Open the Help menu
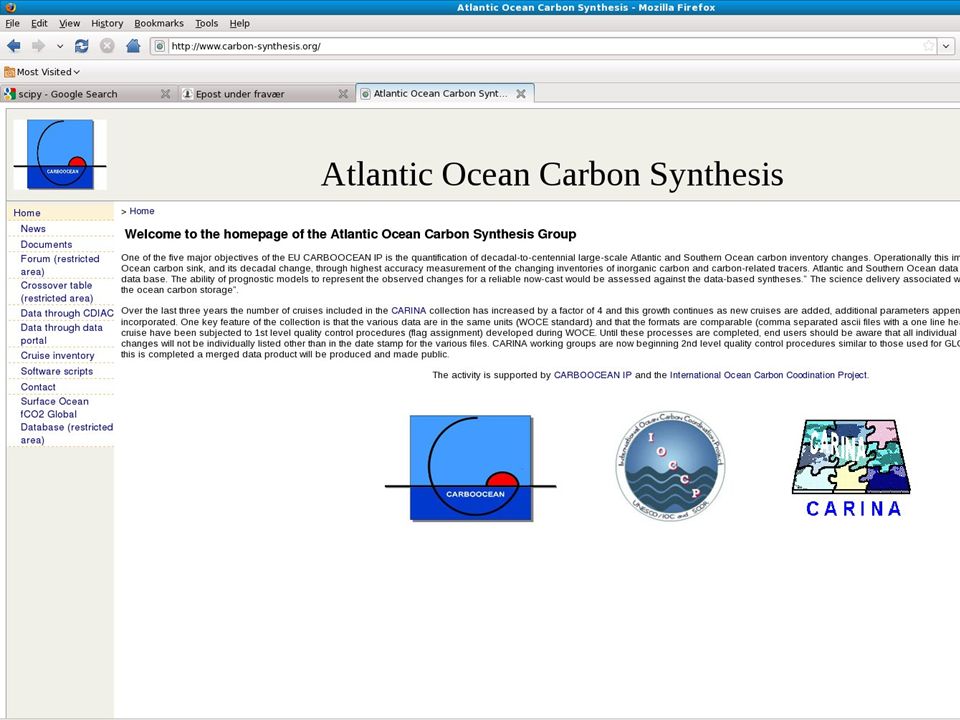 click(x=239, y=23)
